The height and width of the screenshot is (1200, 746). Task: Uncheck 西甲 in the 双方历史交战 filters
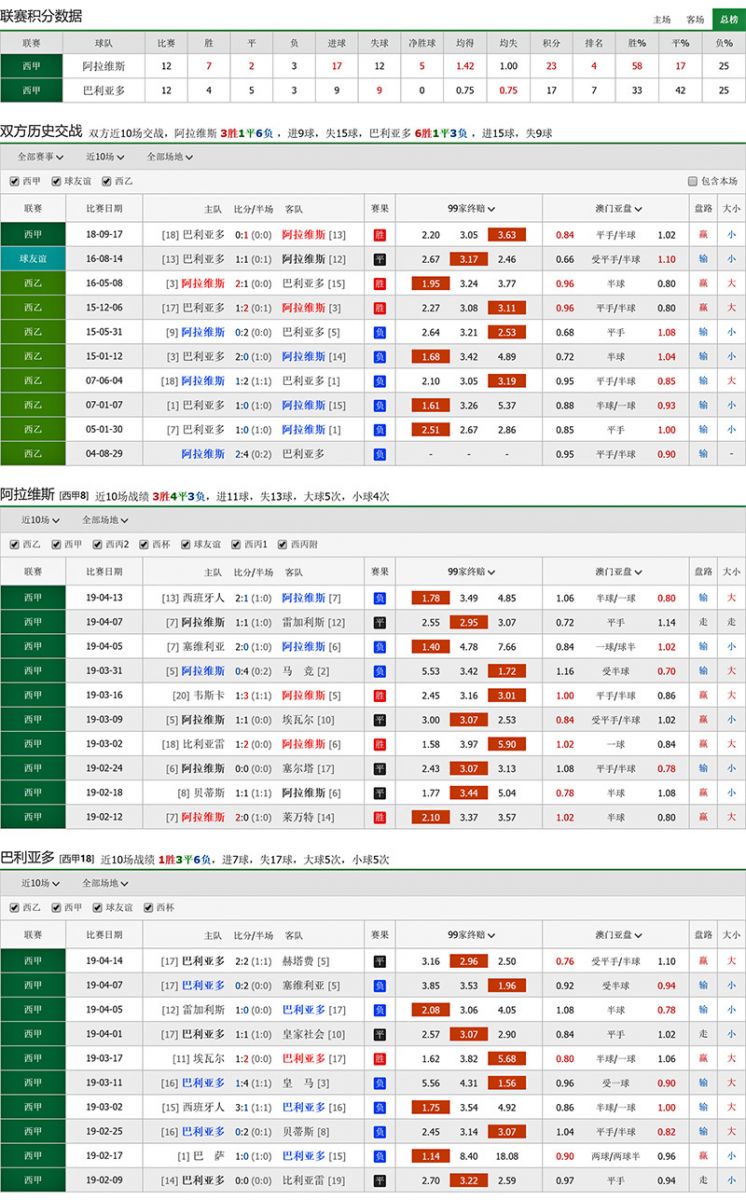[x=13, y=181]
